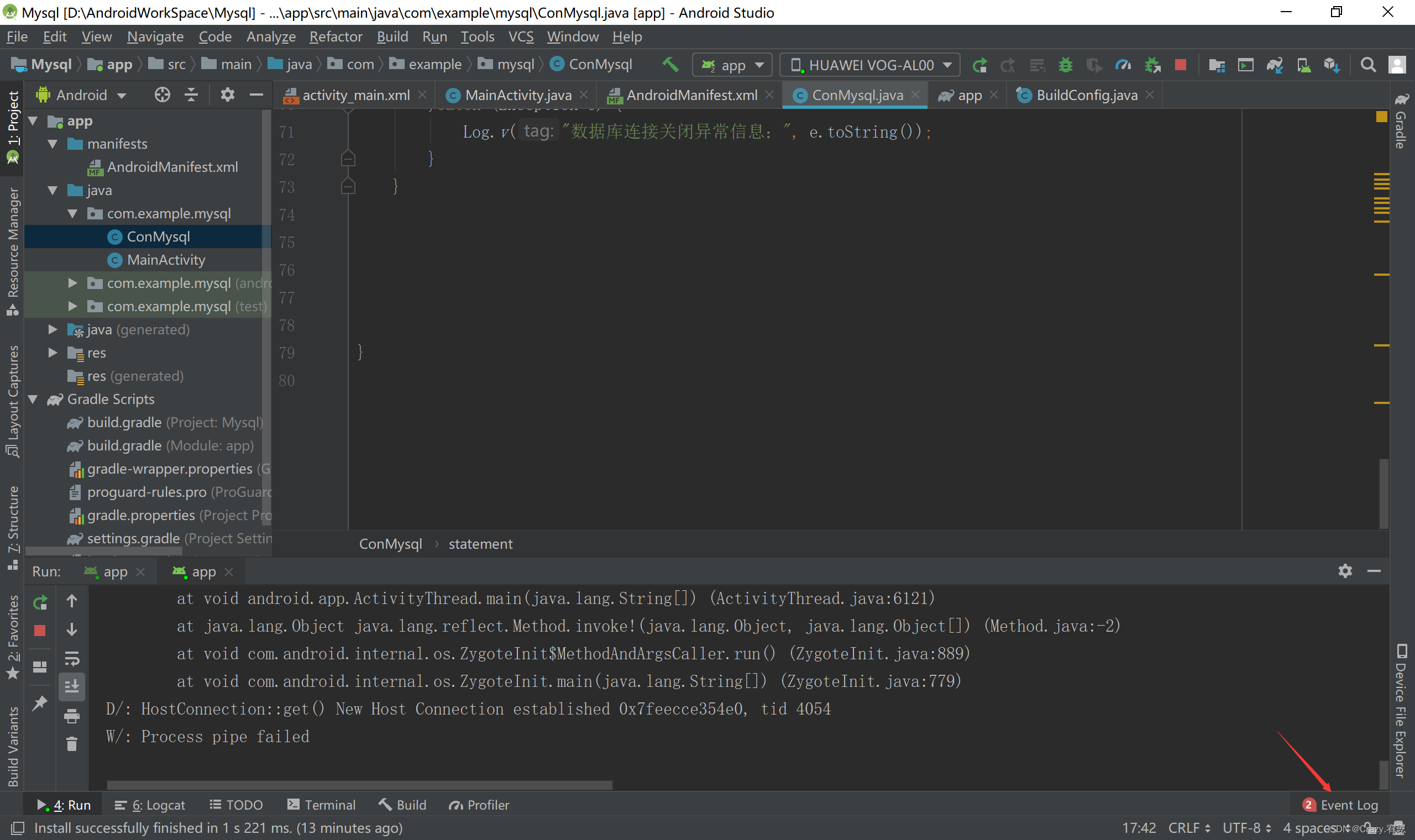Open the Event Log
Viewport: 1415px width, 840px height.
tap(1349, 804)
